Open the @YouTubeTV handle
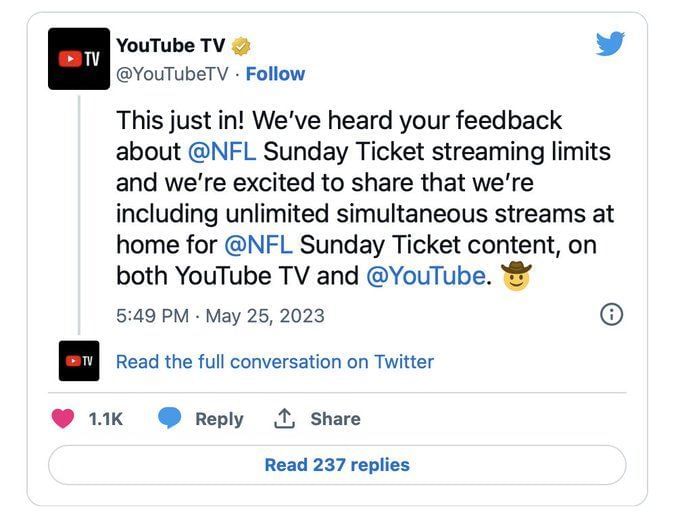The height and width of the screenshot is (517, 680). point(173,74)
